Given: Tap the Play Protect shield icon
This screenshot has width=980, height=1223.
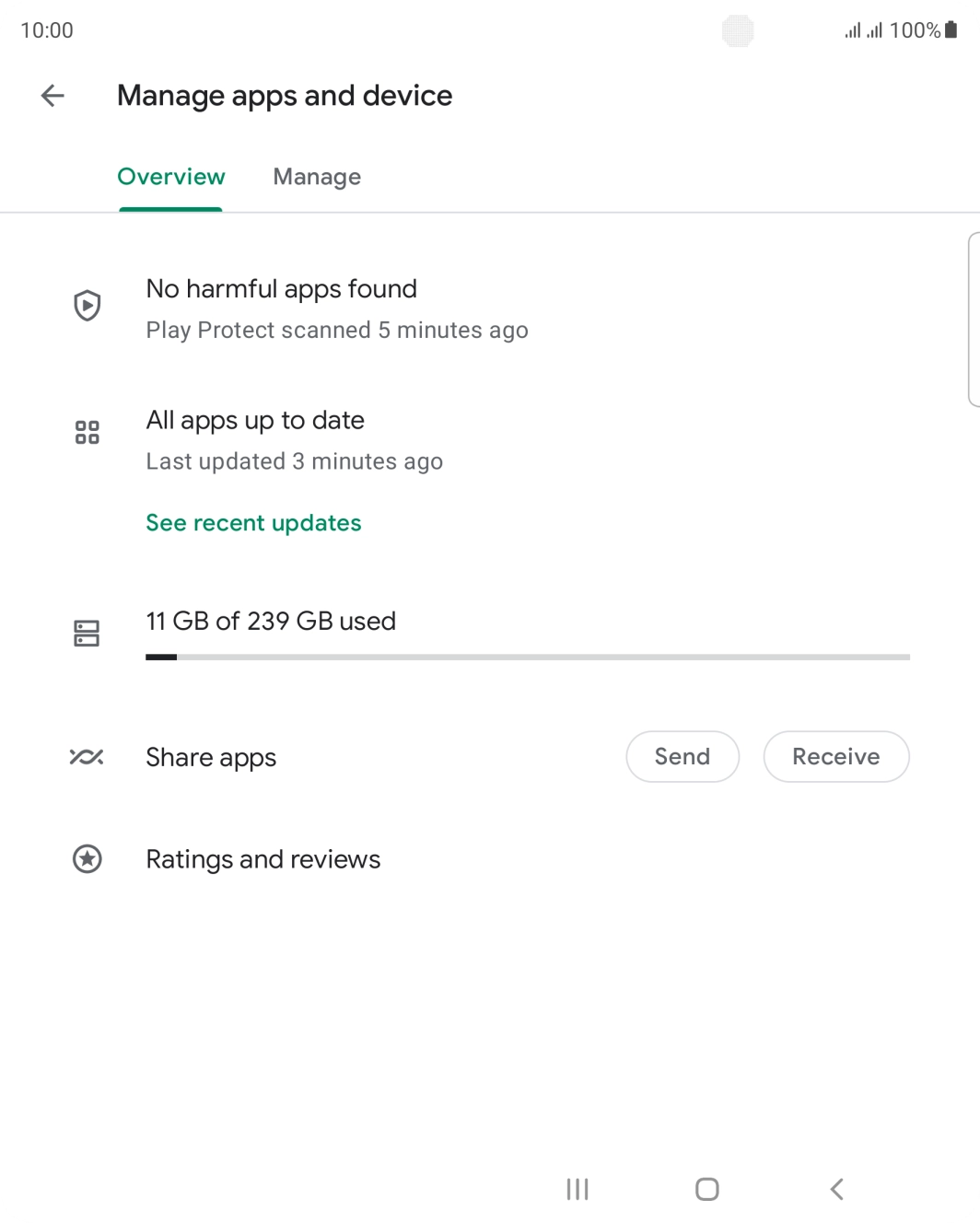Looking at the screenshot, I should (x=87, y=306).
